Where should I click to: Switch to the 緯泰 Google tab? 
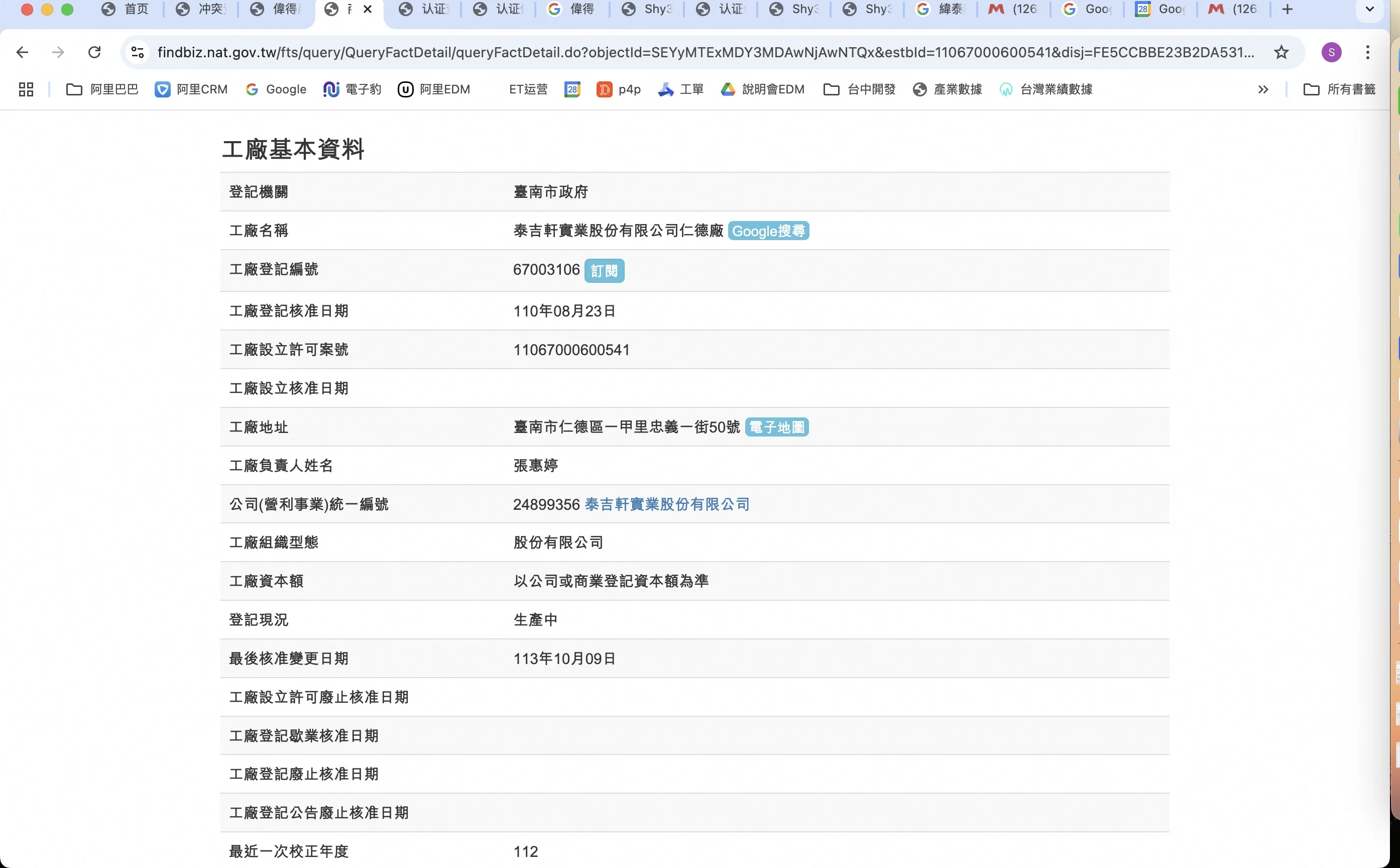click(941, 9)
